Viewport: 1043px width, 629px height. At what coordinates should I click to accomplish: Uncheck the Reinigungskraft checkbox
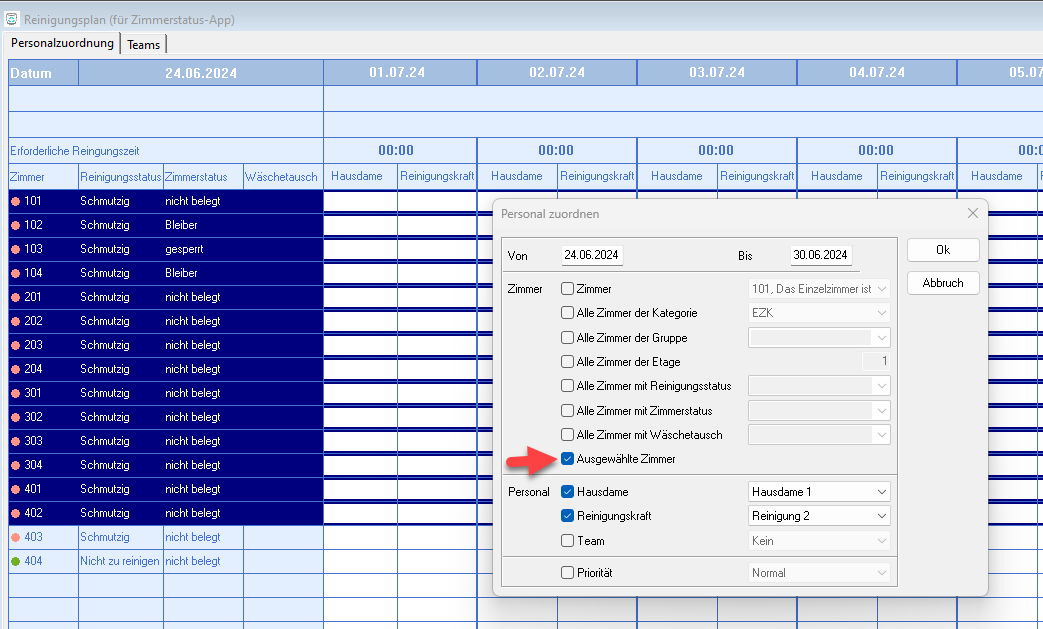pyautogui.click(x=567, y=516)
